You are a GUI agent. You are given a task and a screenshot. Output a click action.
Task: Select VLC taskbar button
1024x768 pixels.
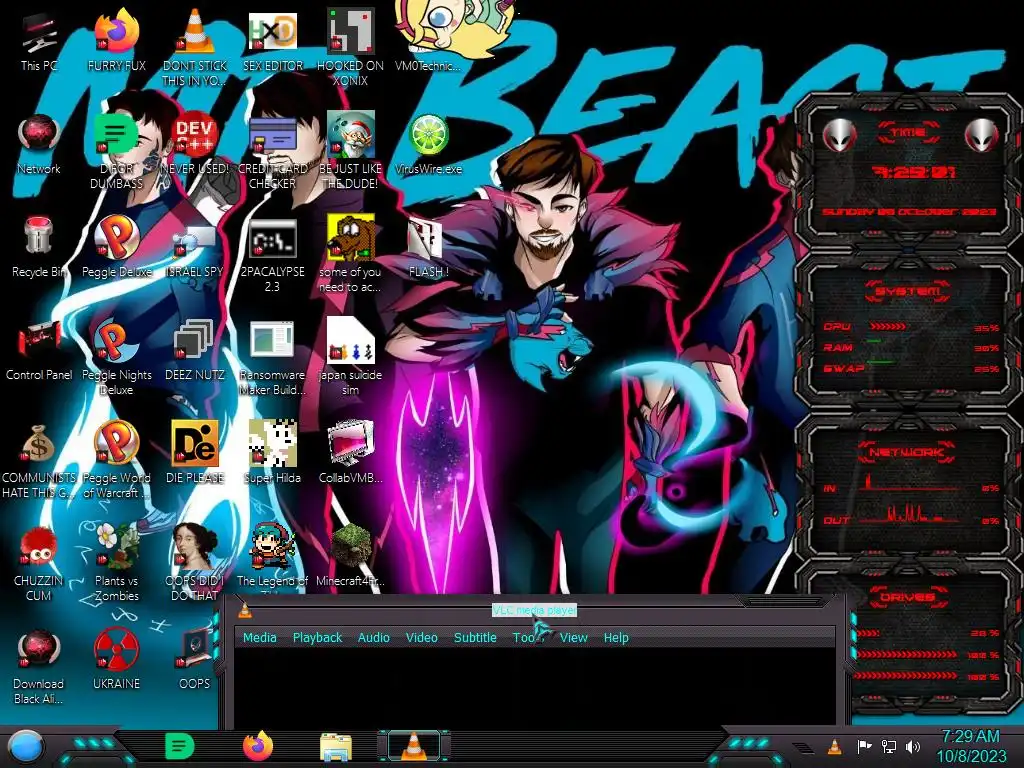click(413, 746)
